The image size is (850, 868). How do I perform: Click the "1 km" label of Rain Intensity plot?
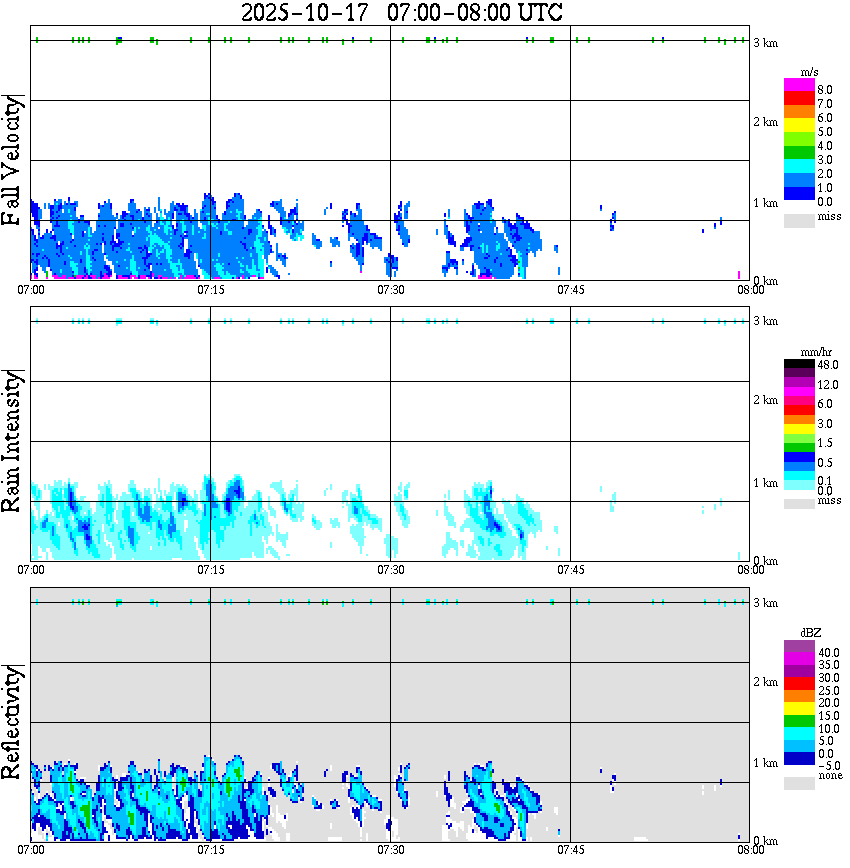[x=766, y=483]
